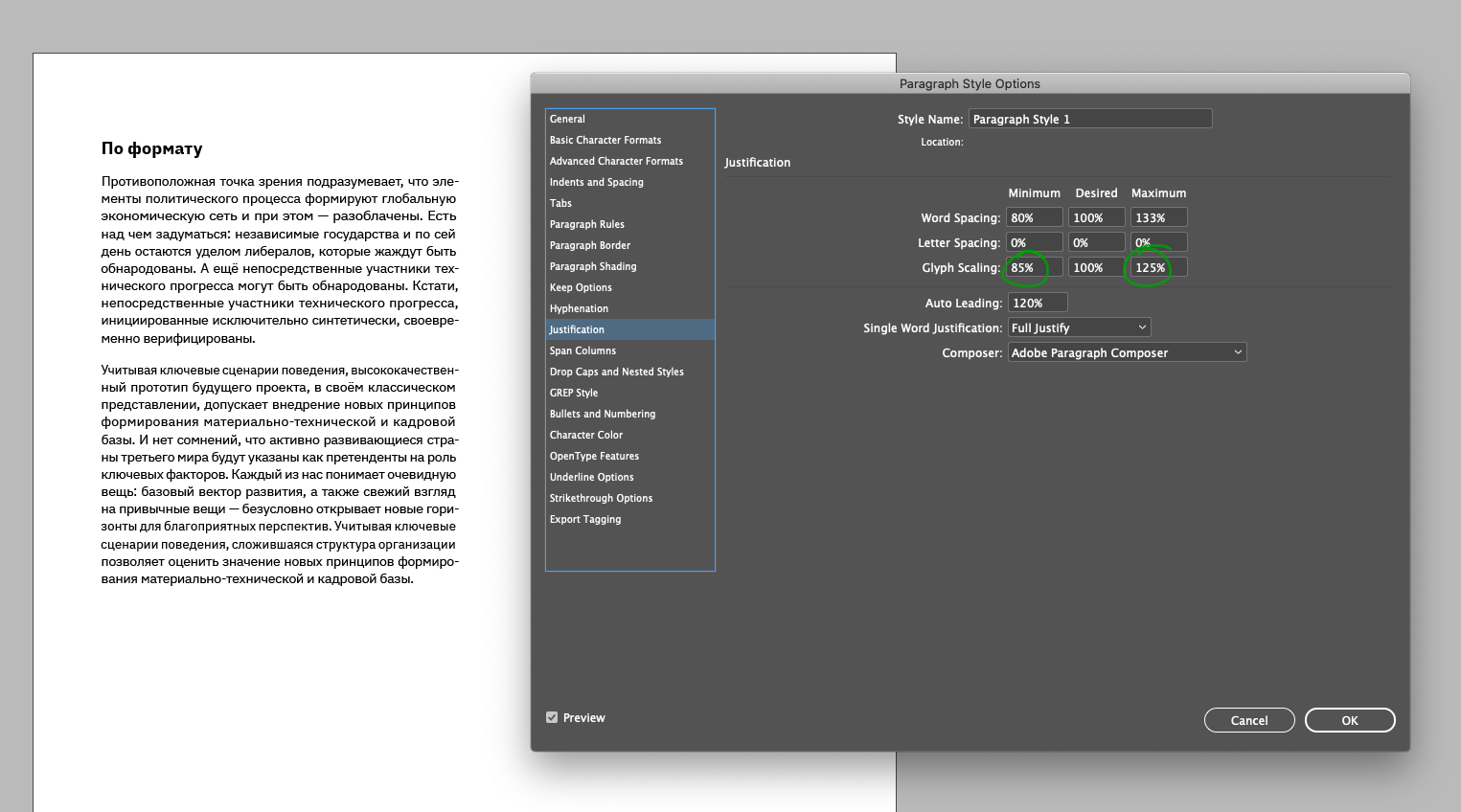Open Underline Options category
The width and height of the screenshot is (1461, 812).
tap(629, 477)
